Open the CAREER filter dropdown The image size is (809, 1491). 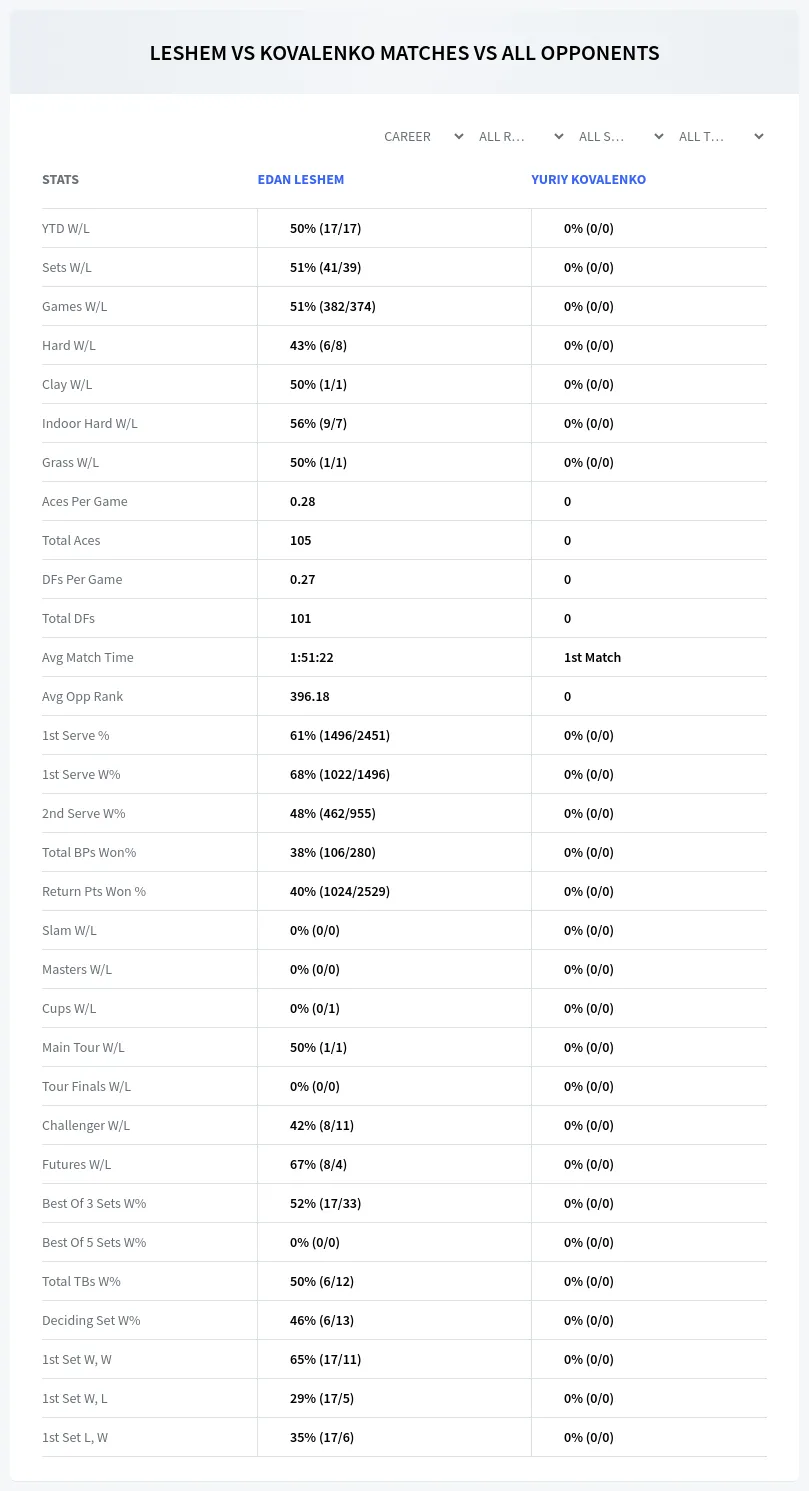423,136
